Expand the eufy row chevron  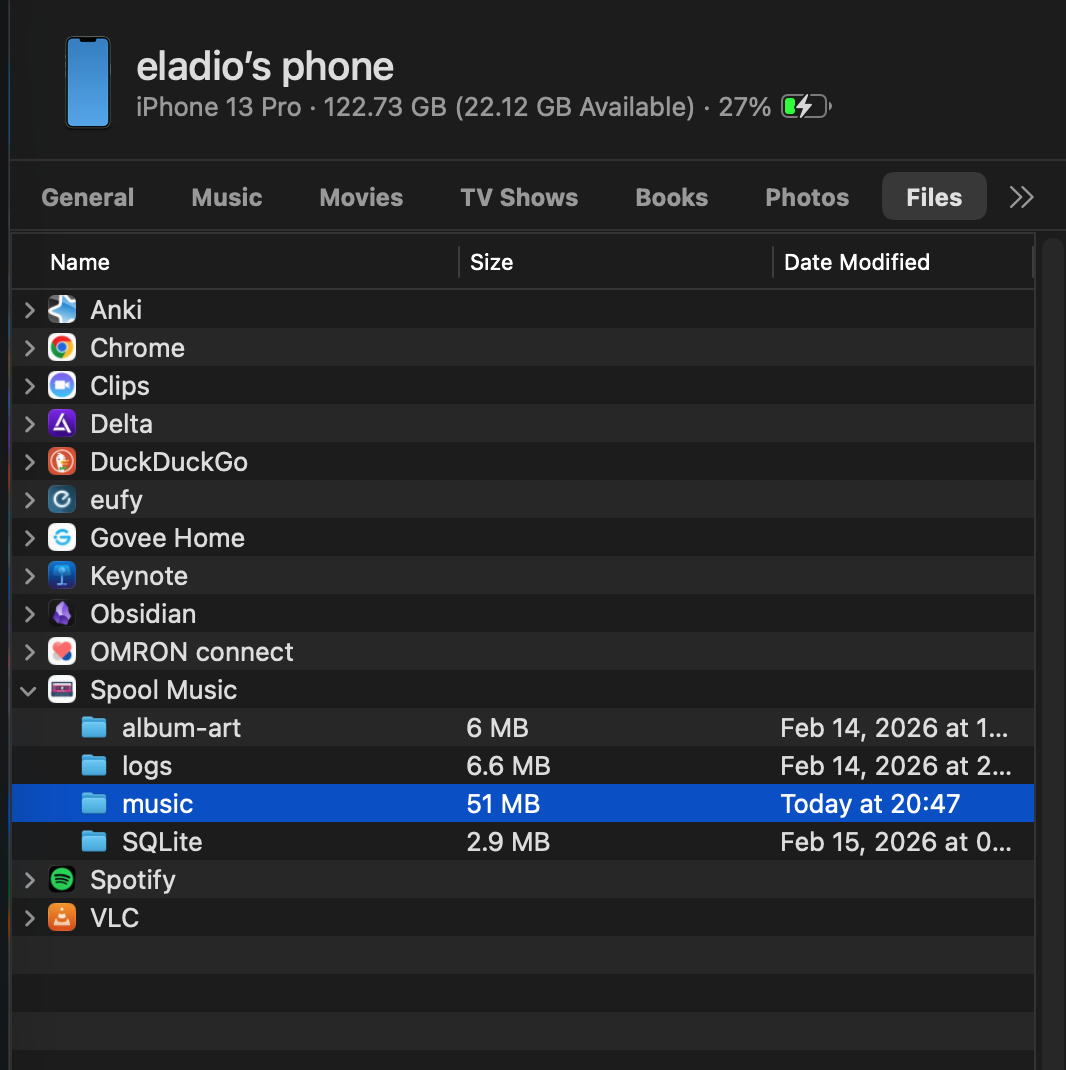point(29,500)
